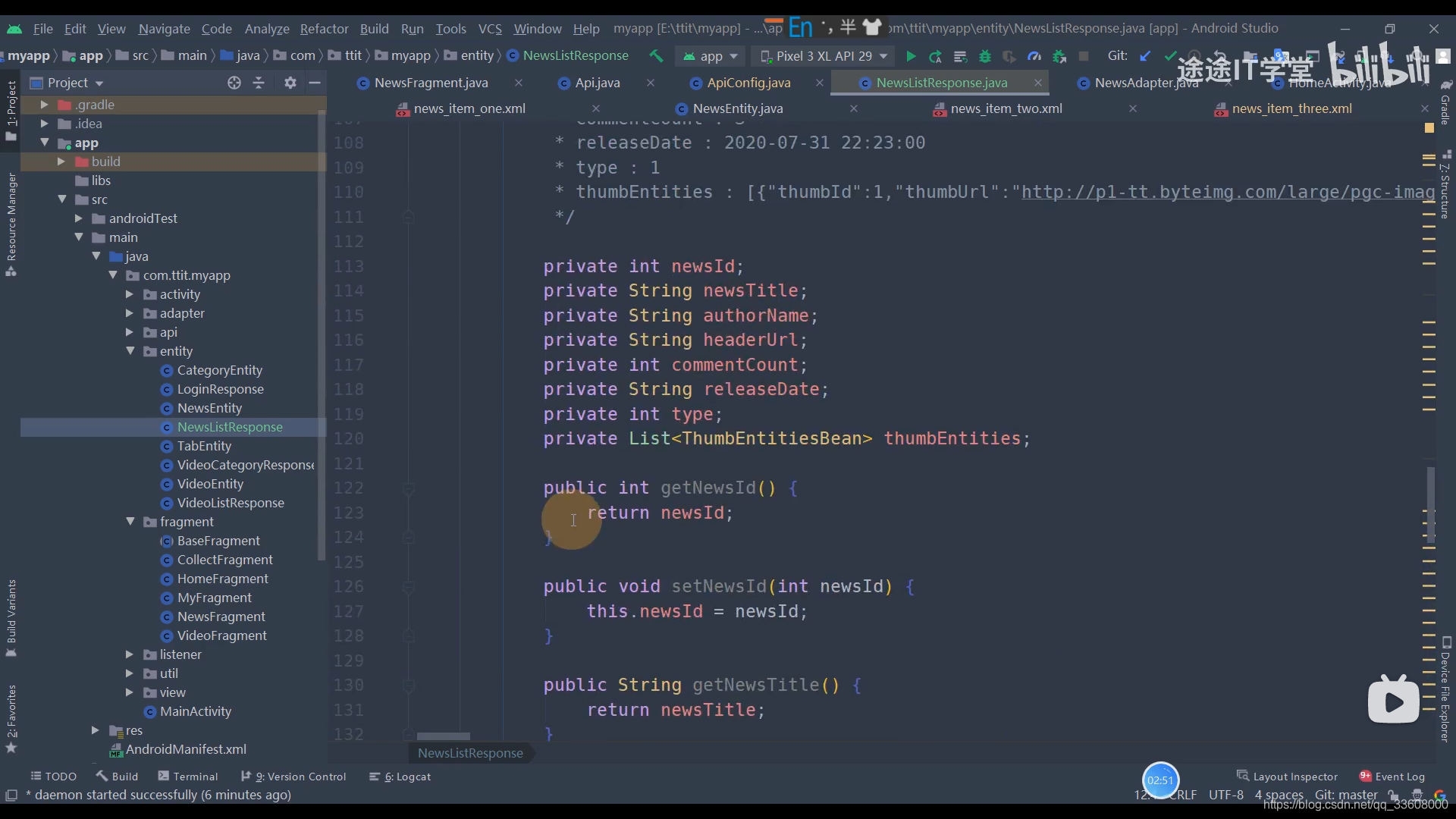1456x819 pixels.
Task: Open Project panel gear settings
Action: [290, 83]
